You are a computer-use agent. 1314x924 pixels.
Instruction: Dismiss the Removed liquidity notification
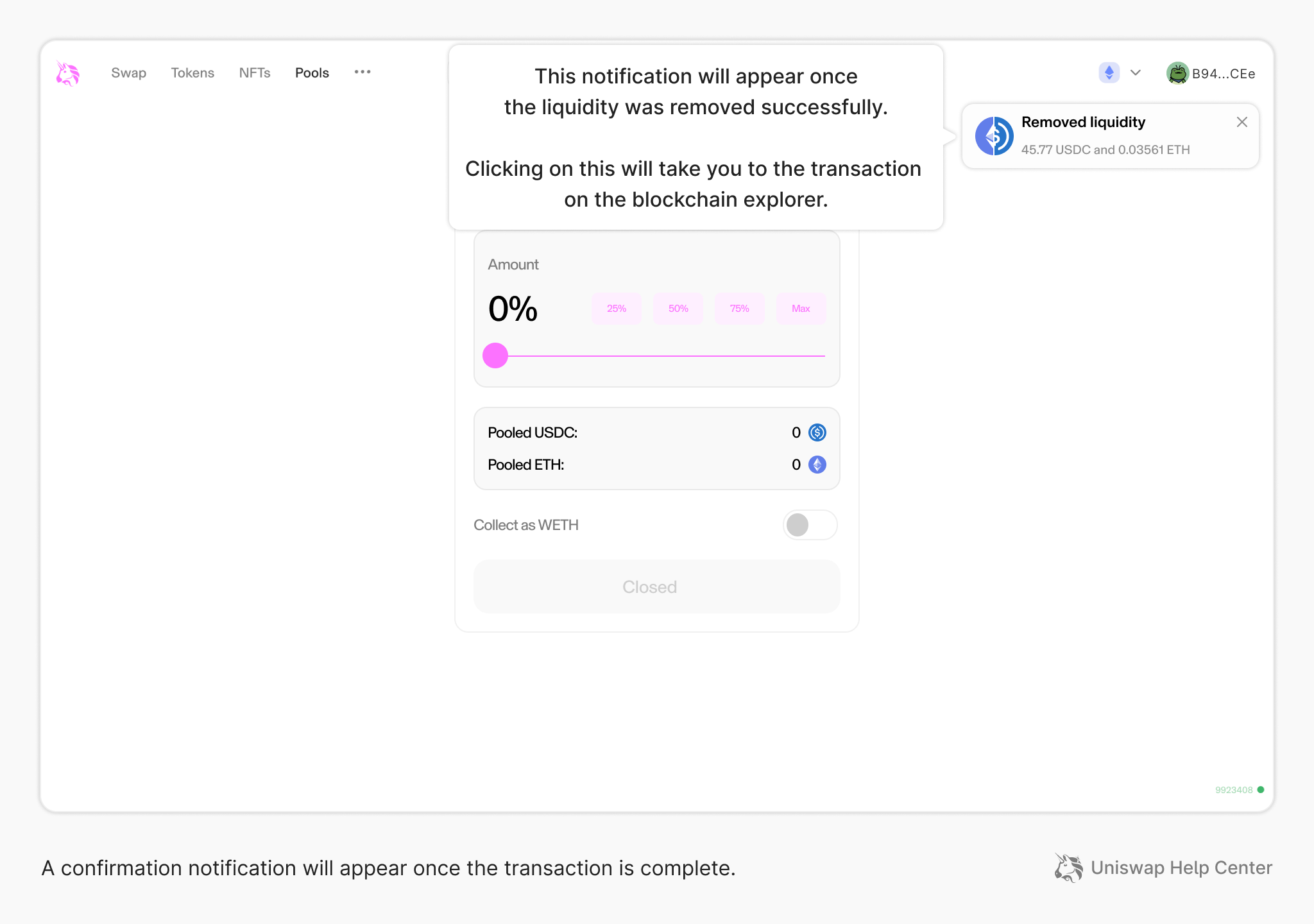[x=1241, y=122]
